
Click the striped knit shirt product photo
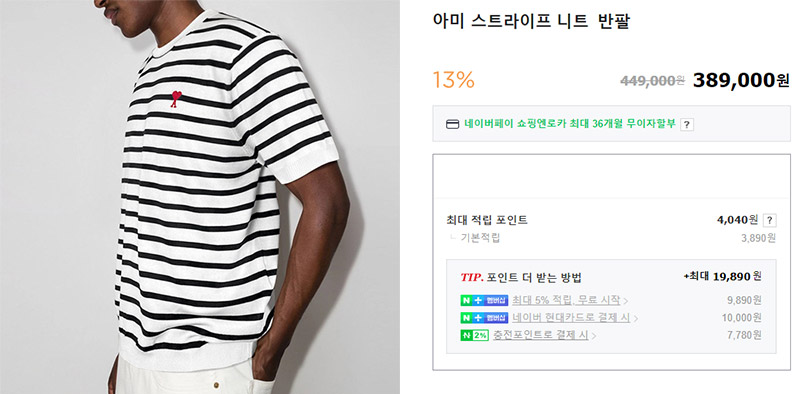(199, 197)
